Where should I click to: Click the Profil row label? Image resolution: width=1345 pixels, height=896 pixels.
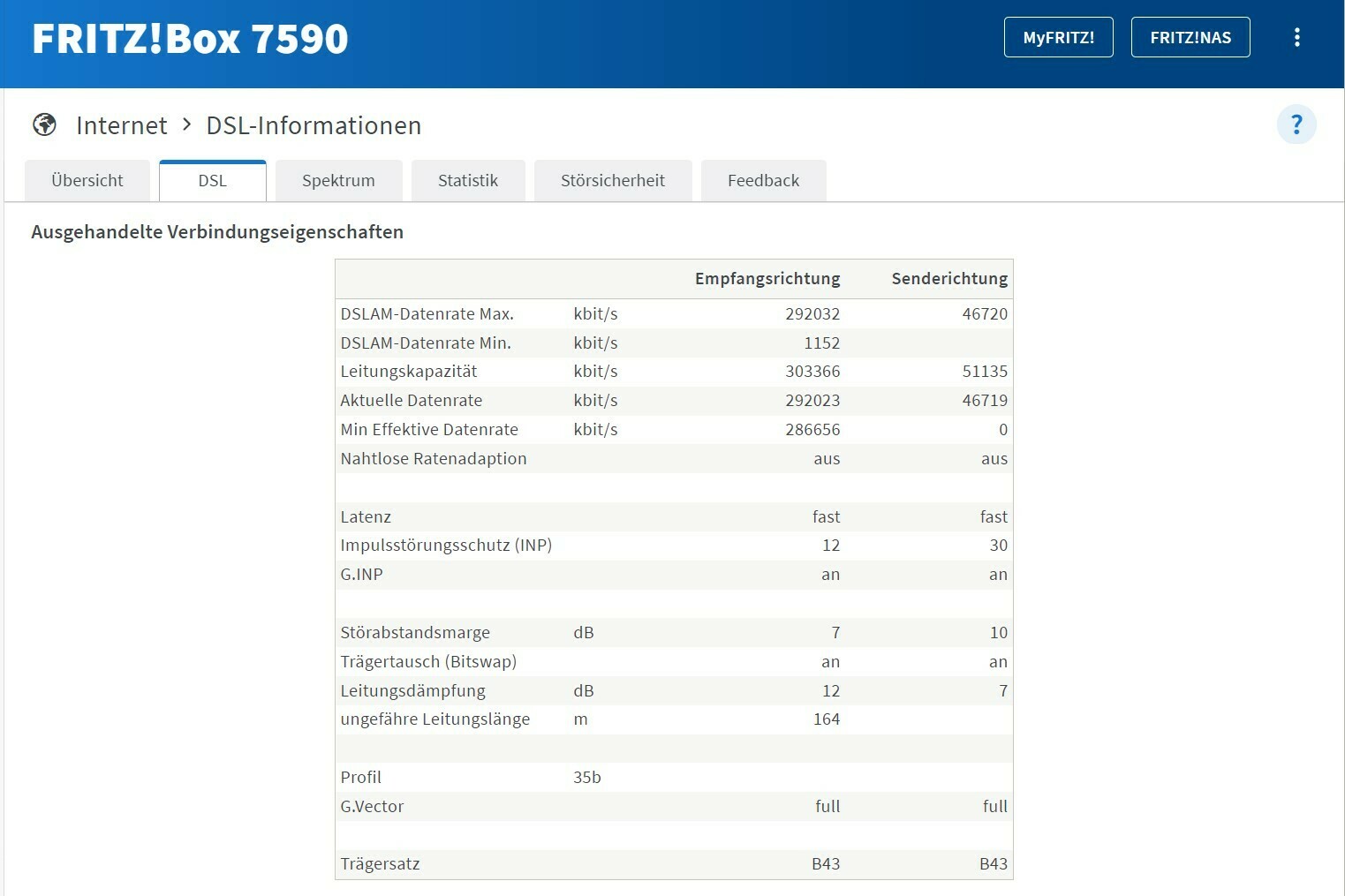[x=361, y=778]
